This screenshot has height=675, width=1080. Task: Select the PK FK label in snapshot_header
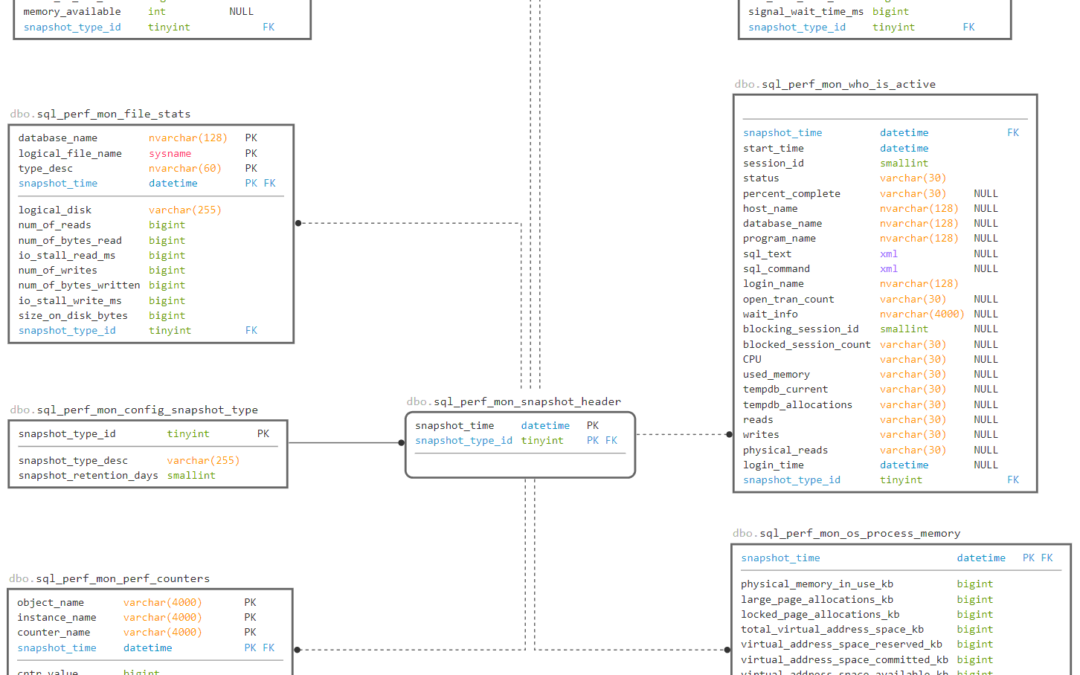600,440
